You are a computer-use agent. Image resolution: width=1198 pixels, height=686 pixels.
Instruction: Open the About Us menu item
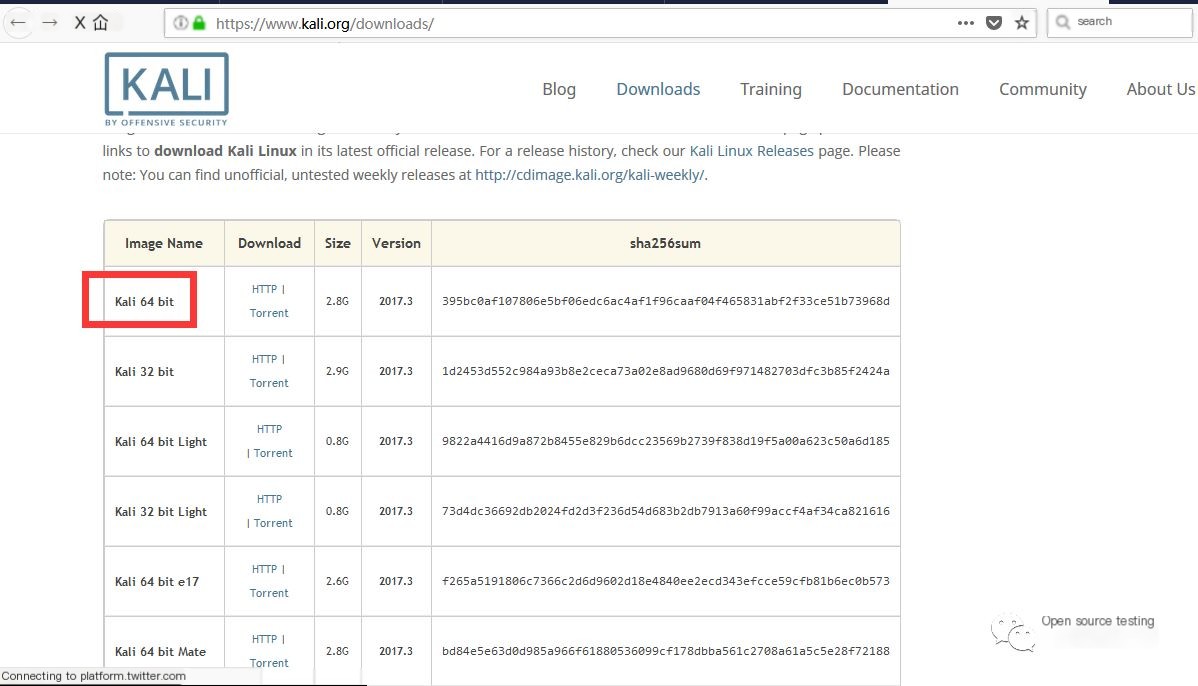pos(1161,89)
